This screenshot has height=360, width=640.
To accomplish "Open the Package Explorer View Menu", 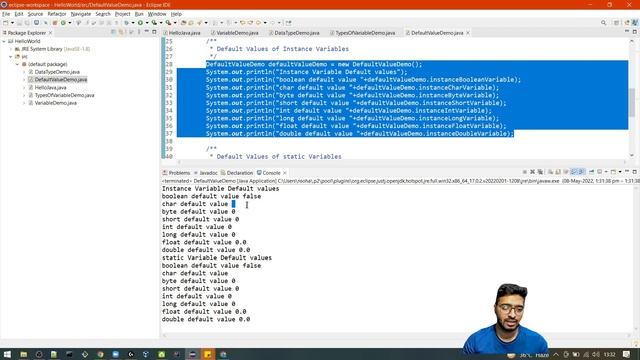I will coord(139,32).
